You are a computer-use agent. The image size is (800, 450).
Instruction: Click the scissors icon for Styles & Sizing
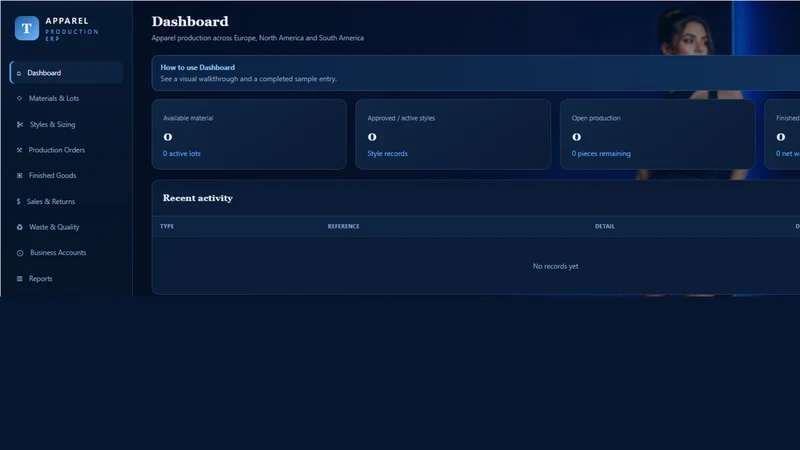click(20, 124)
